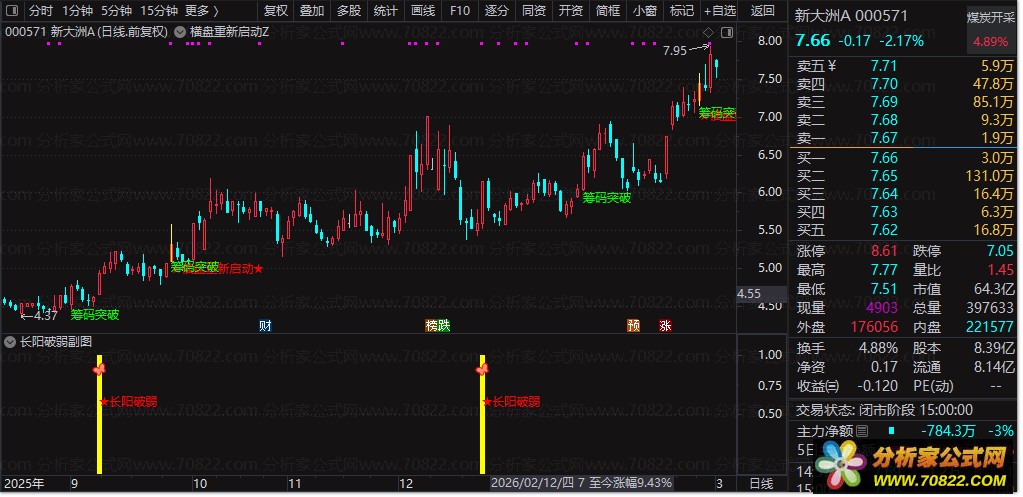The image size is (1023, 497).
Task: Click the 000571 新大洲A chart title label
Action: 86,31
